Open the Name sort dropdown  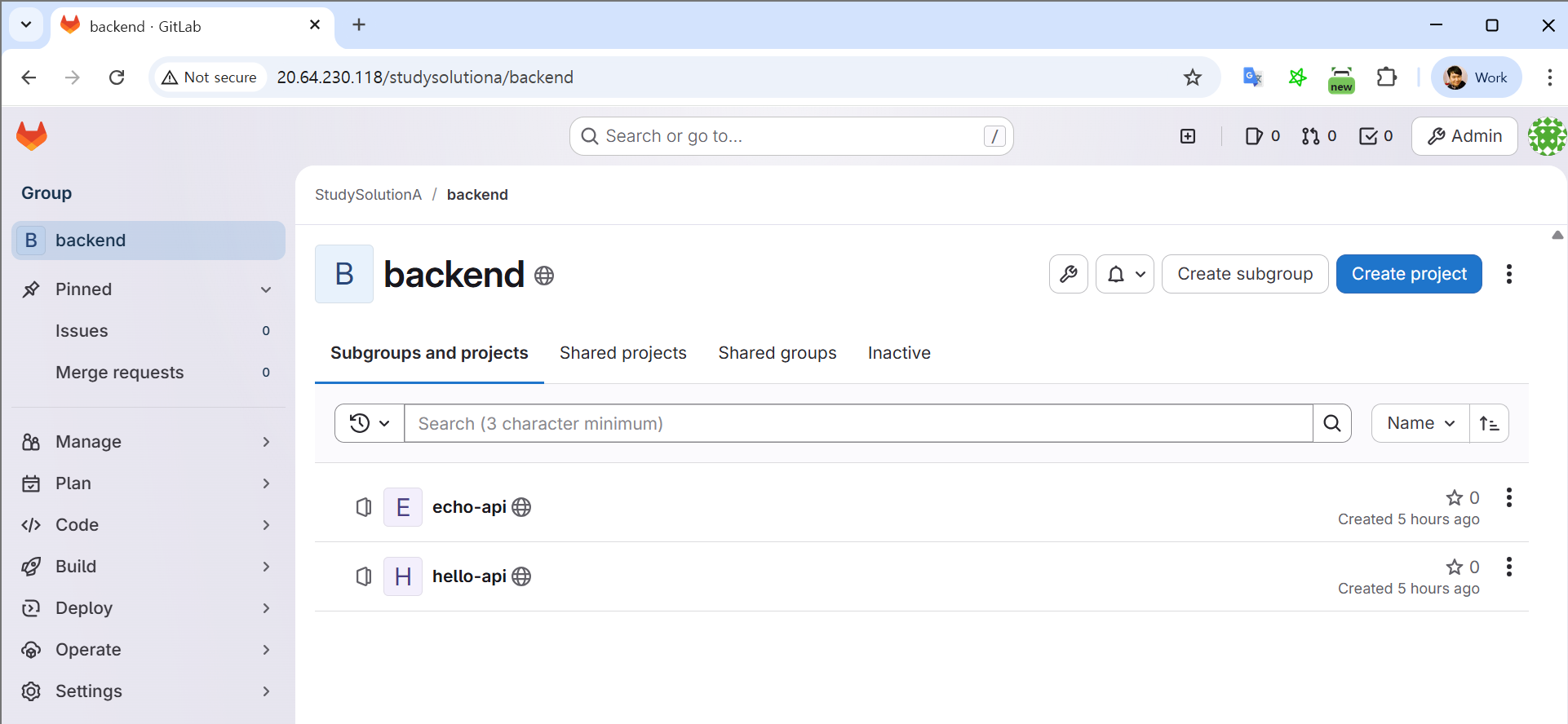(1420, 423)
